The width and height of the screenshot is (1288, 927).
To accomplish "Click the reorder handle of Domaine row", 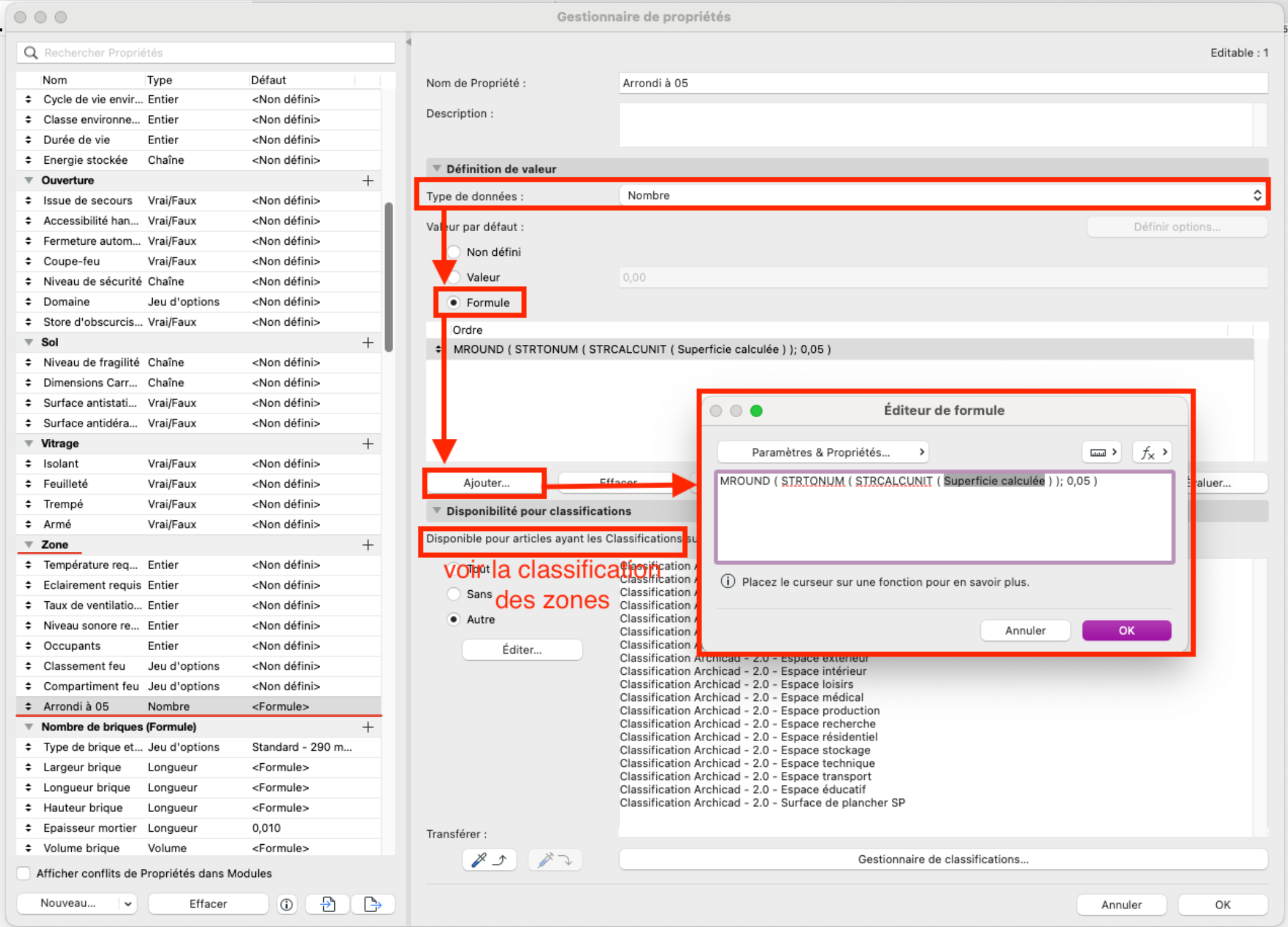I will (x=28, y=302).
